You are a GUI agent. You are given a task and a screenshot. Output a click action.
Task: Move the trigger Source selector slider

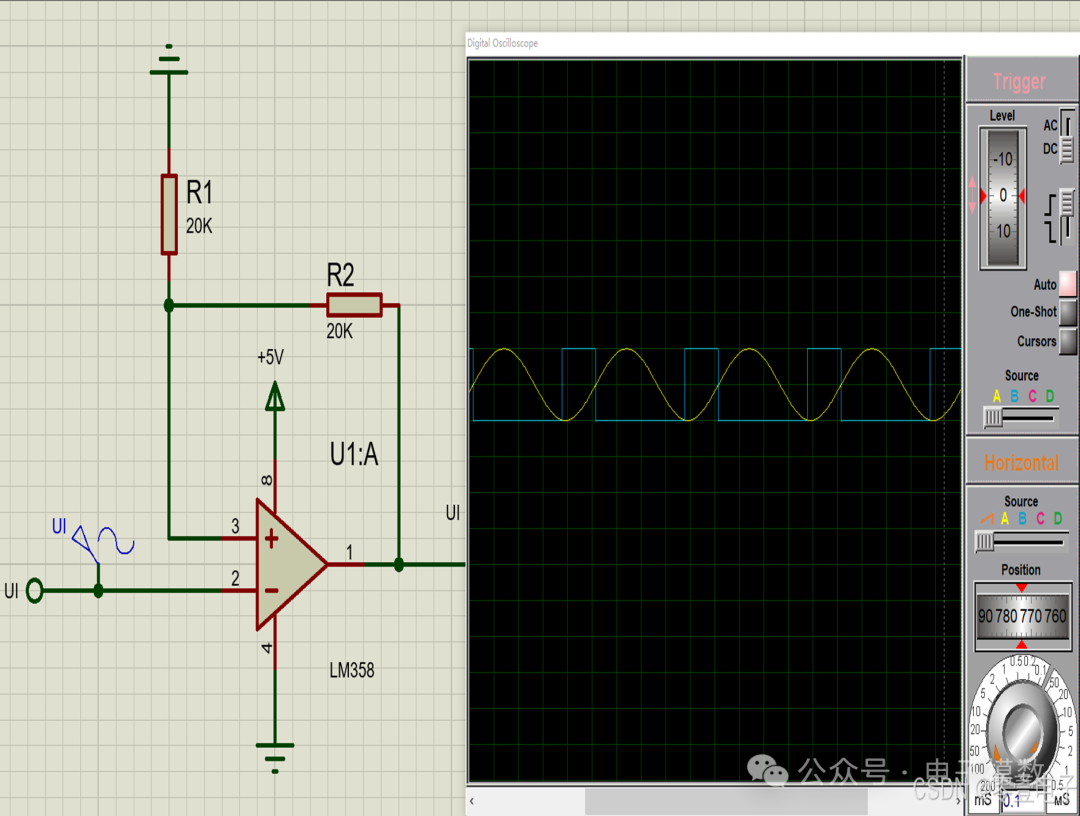(x=993, y=417)
